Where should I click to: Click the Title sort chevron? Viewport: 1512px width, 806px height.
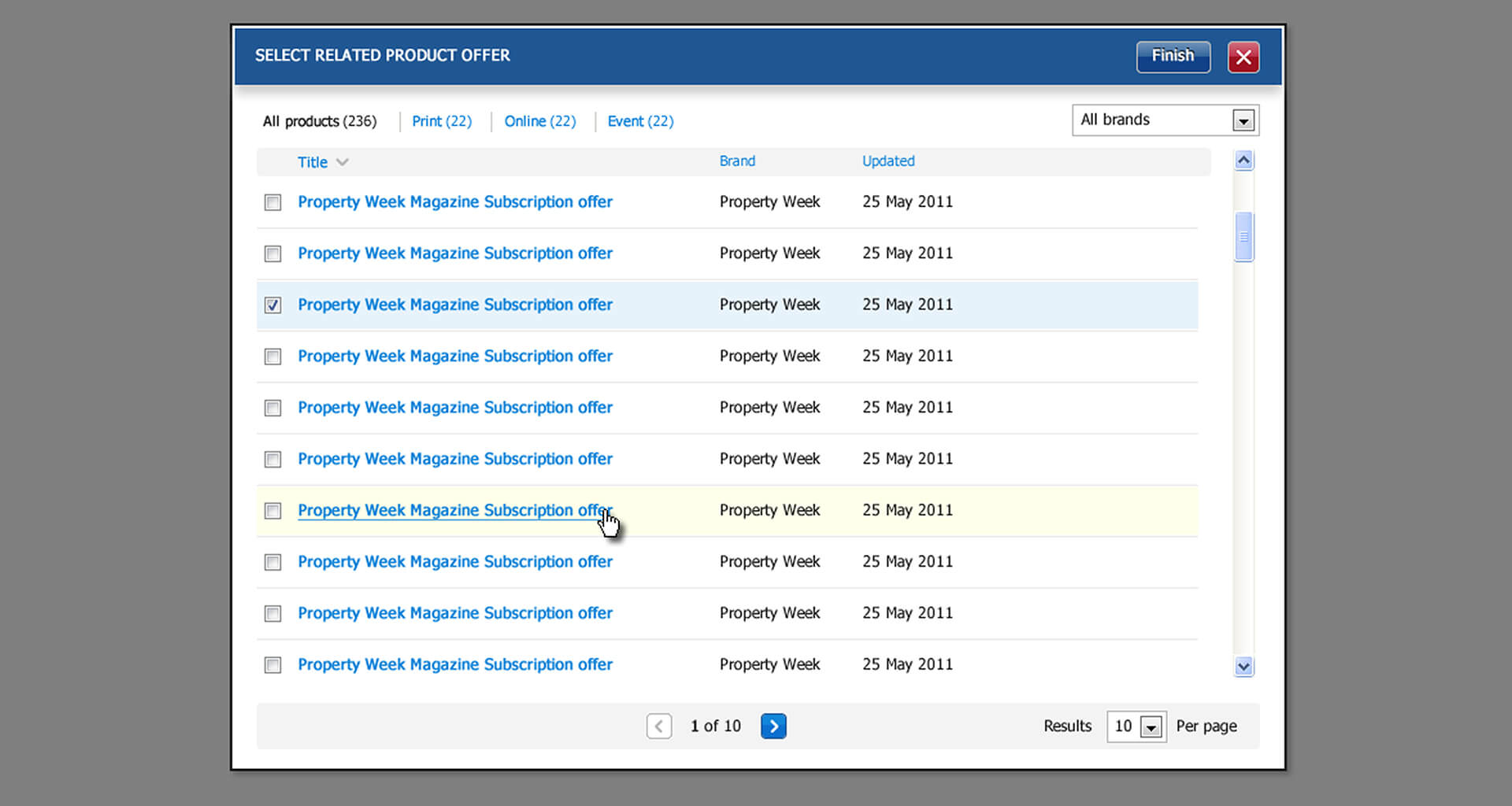coord(342,162)
